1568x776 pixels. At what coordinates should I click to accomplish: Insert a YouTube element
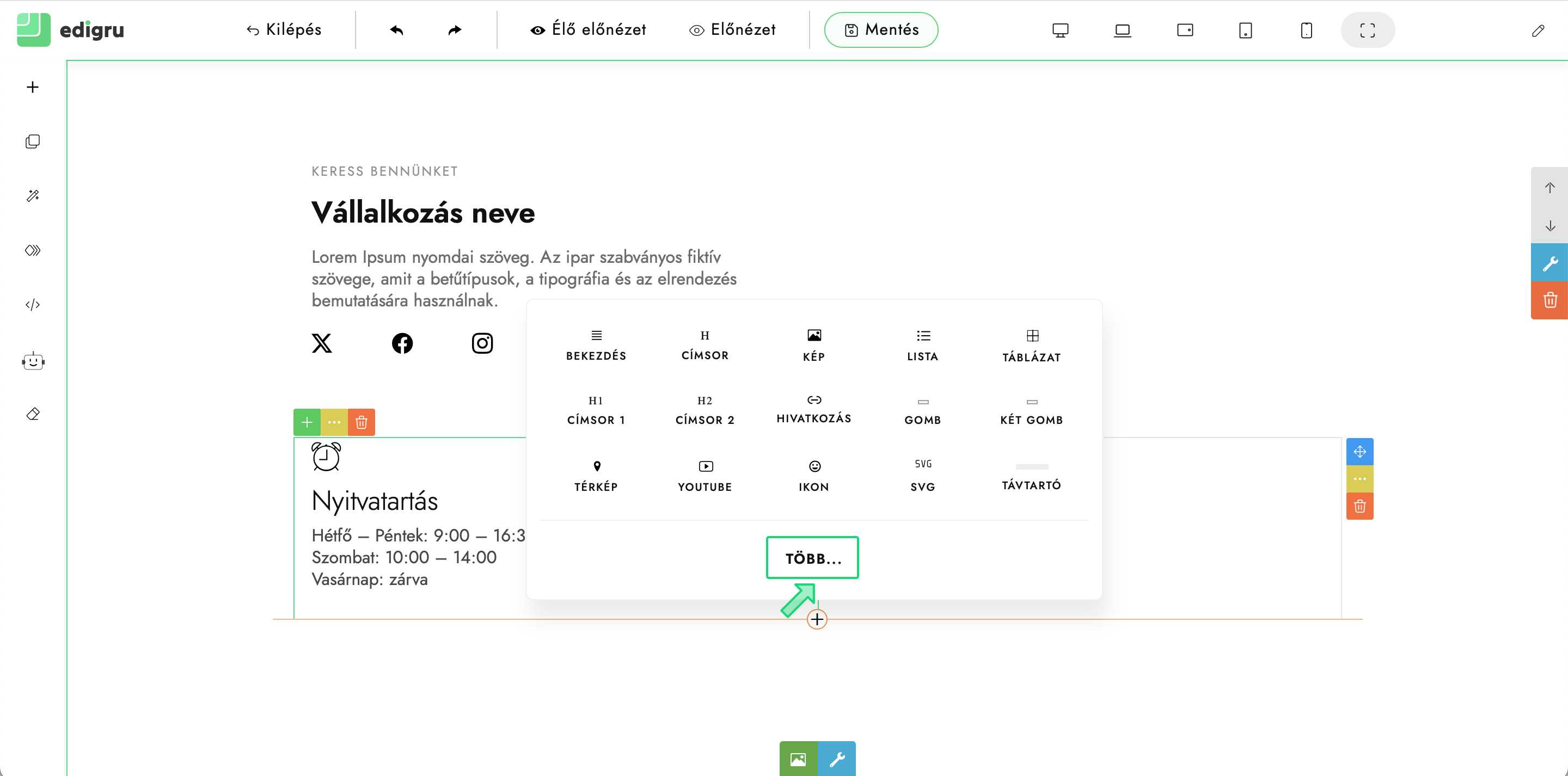705,476
